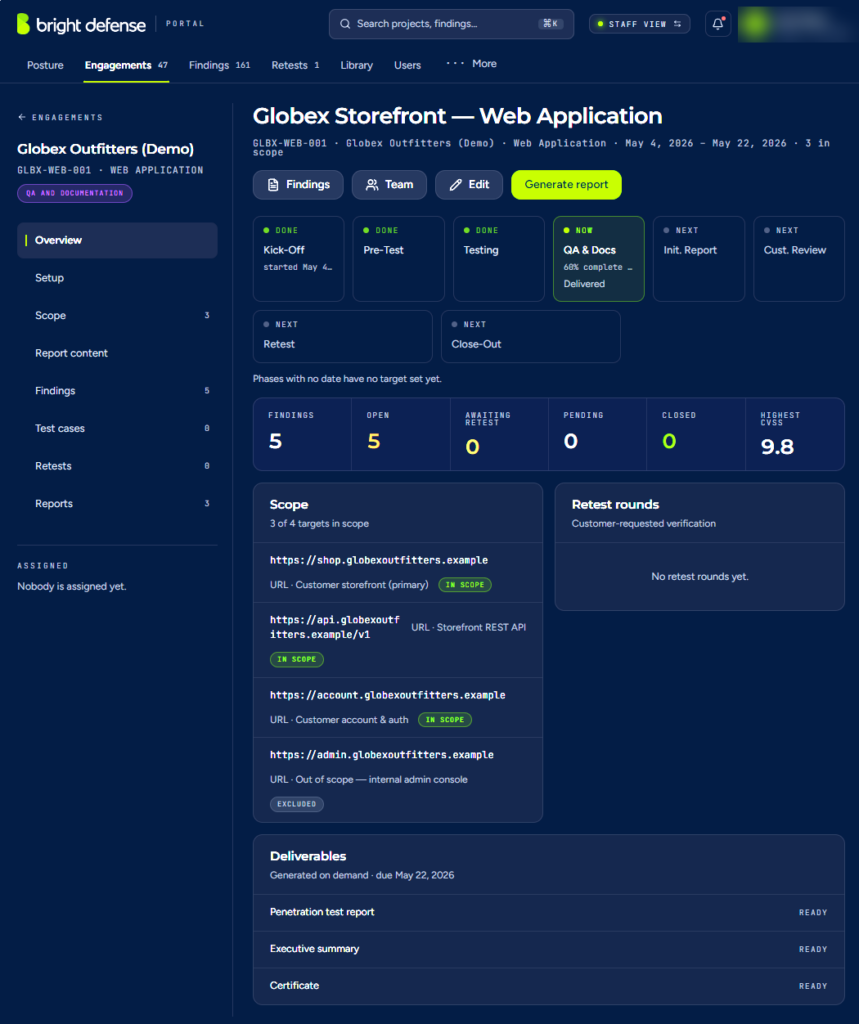Click the Generate report button
Viewport: 859px width, 1024px height.
[x=566, y=185]
